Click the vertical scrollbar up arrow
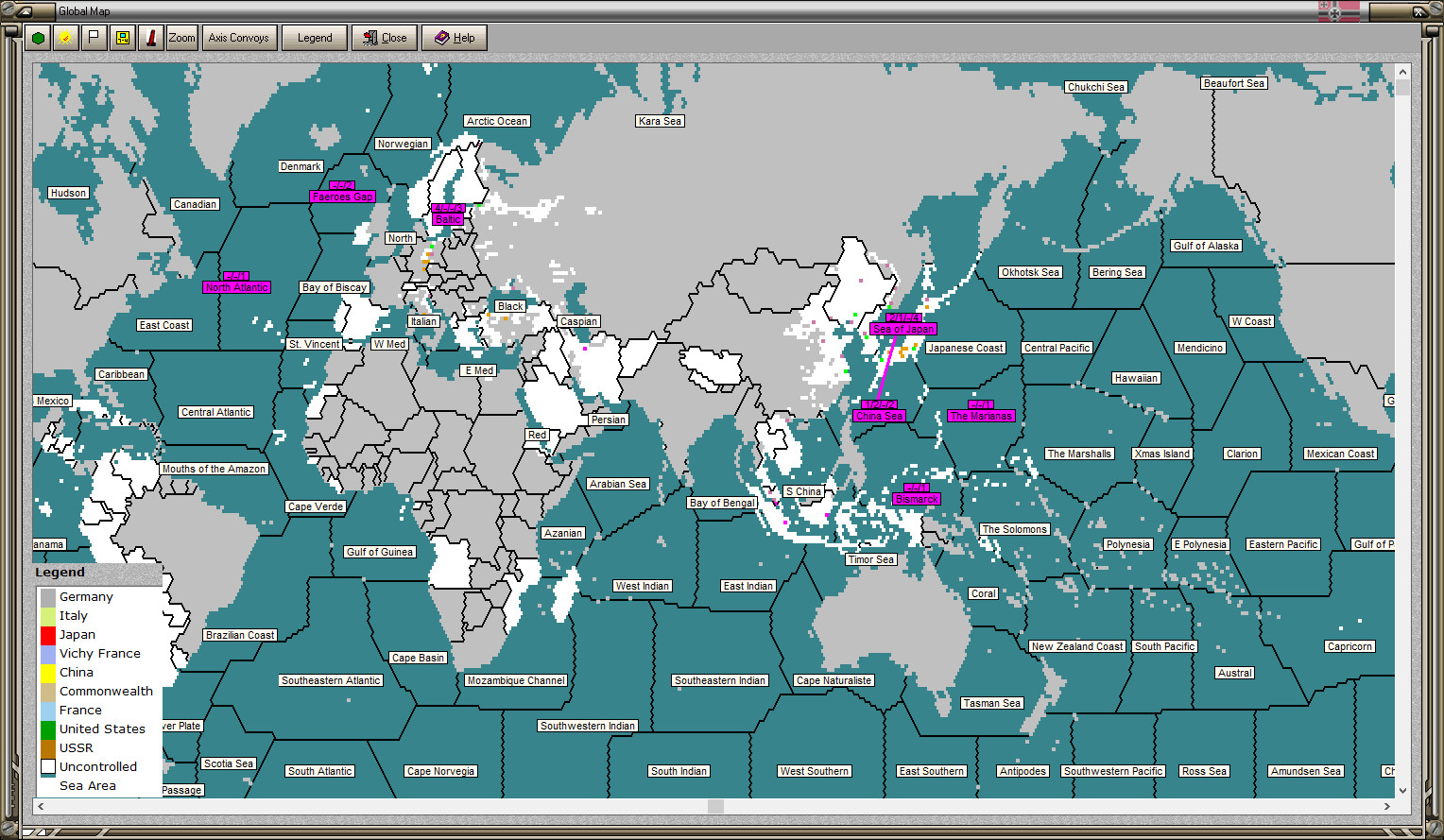 tap(1402, 72)
